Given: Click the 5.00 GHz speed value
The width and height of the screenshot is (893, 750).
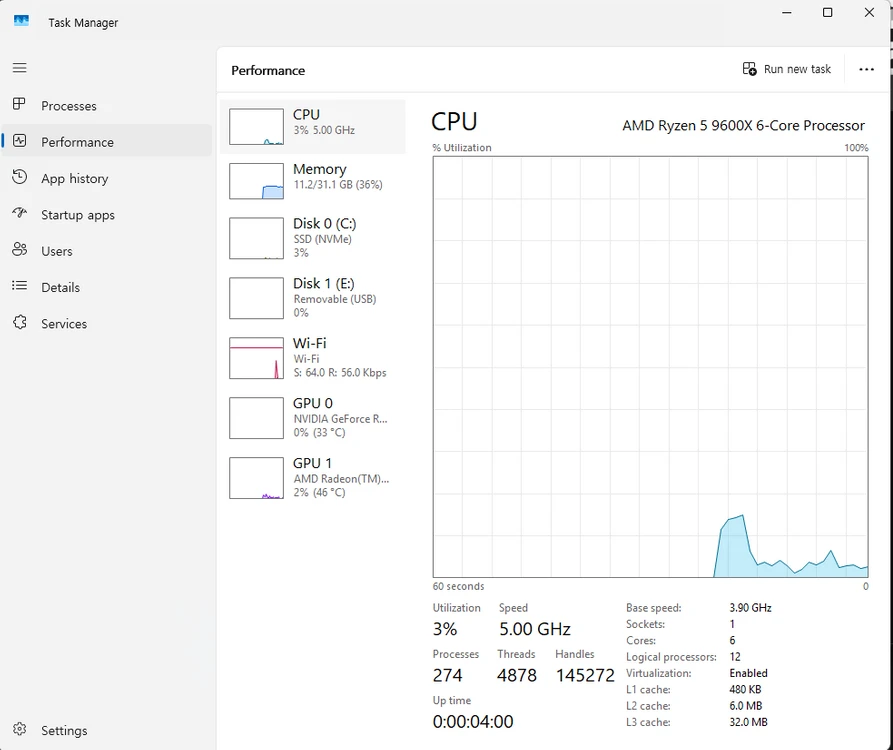Looking at the screenshot, I should point(535,629).
